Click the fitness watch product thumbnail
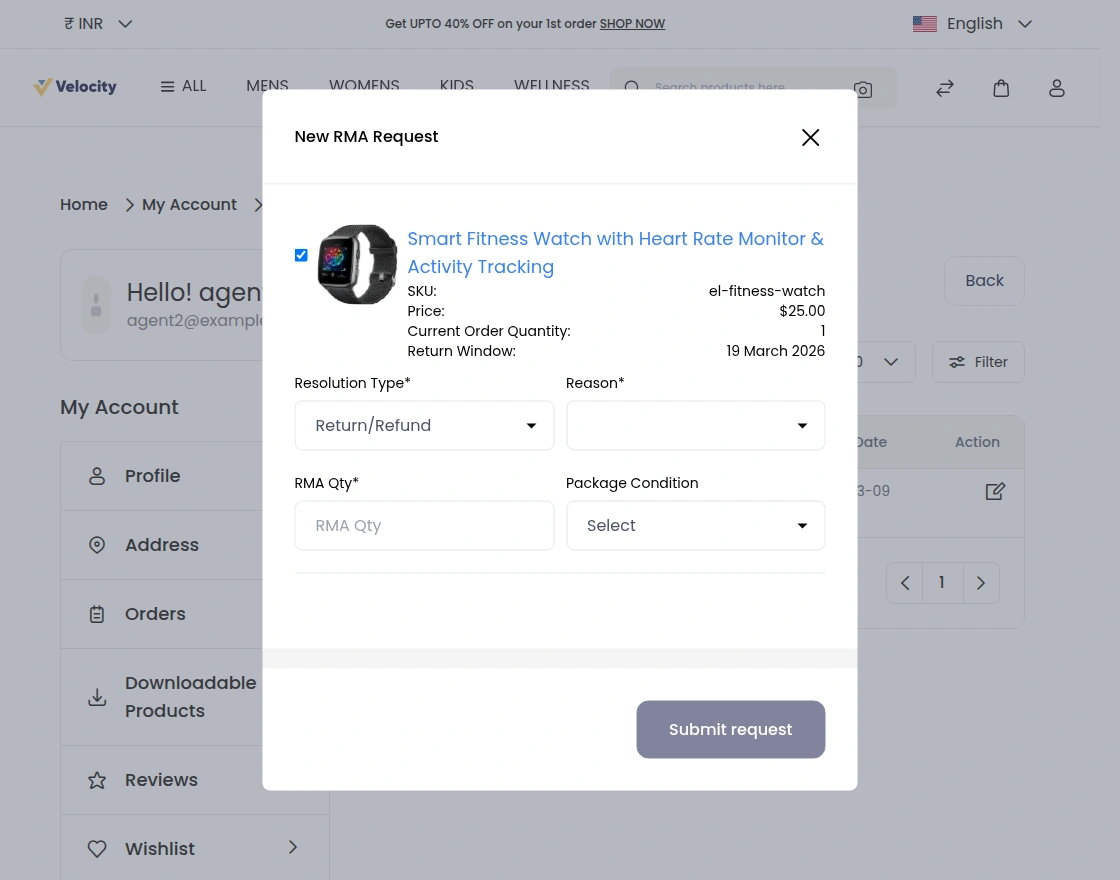 click(357, 265)
